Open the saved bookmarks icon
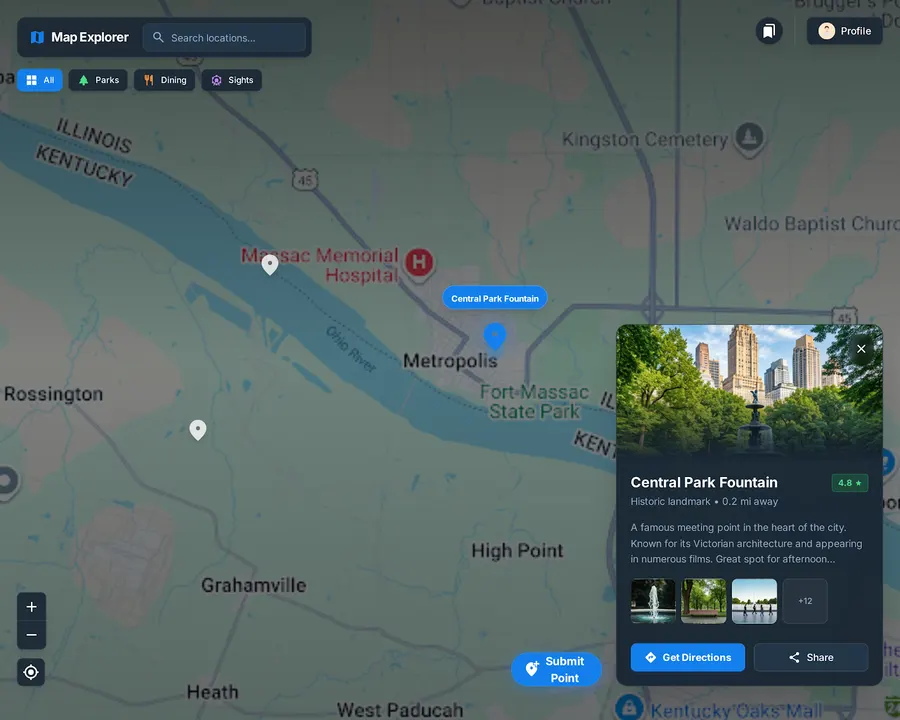The width and height of the screenshot is (900, 720). click(x=769, y=31)
